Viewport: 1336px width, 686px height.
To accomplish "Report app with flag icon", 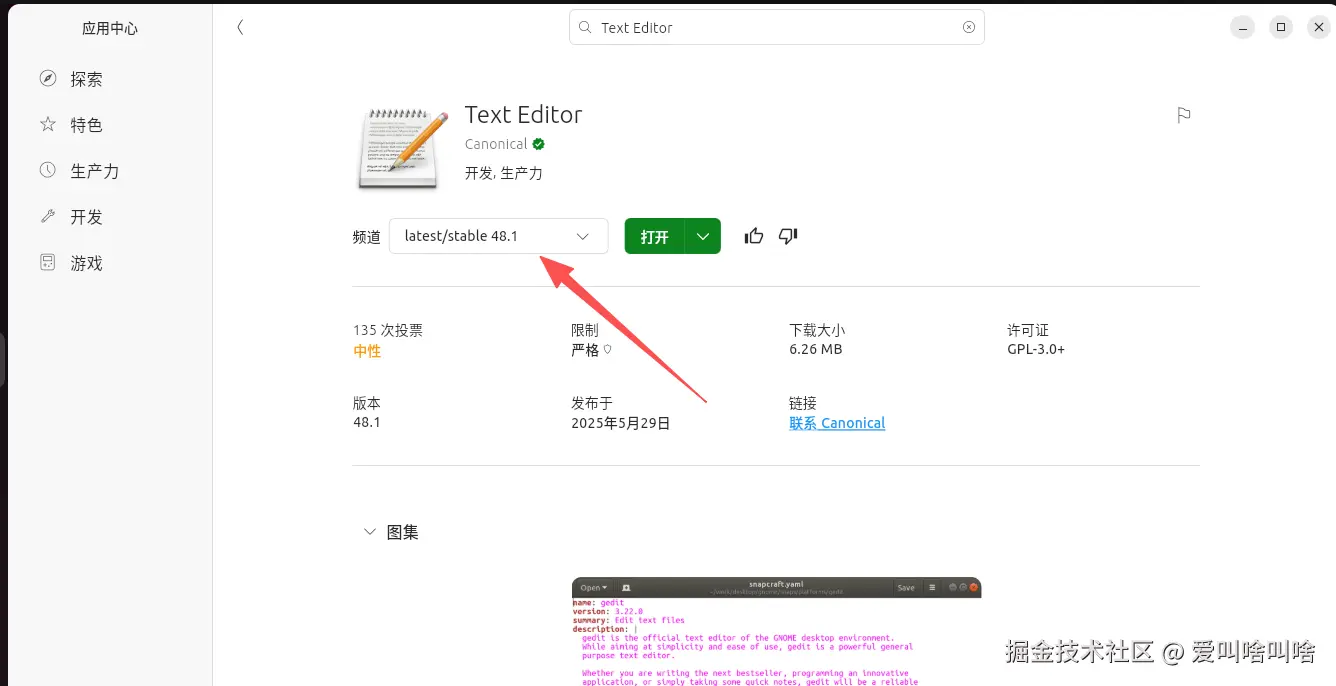I will (1184, 115).
